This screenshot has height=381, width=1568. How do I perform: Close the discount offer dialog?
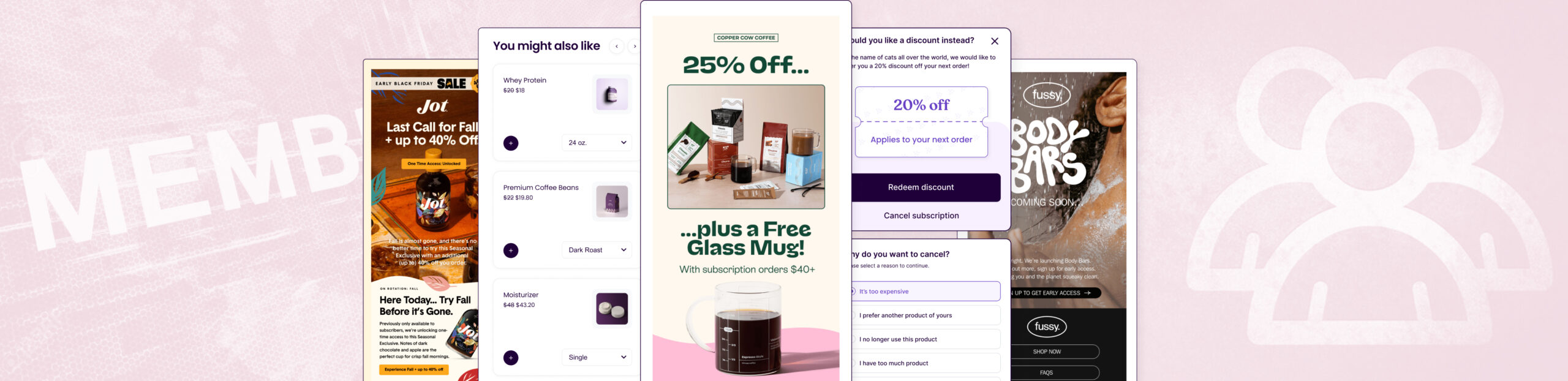coord(995,41)
